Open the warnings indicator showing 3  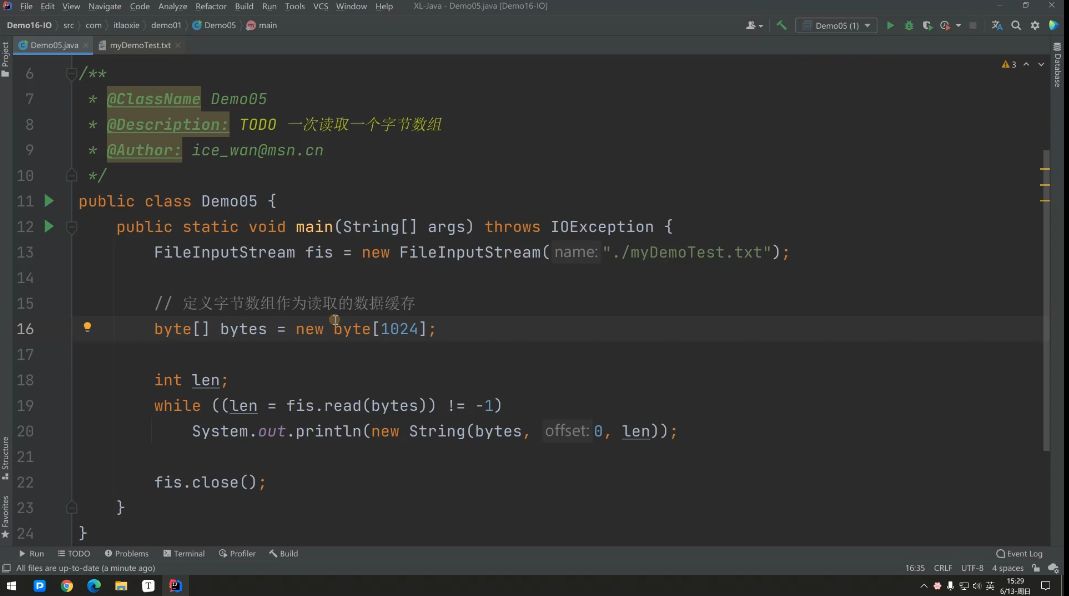(x=1009, y=64)
